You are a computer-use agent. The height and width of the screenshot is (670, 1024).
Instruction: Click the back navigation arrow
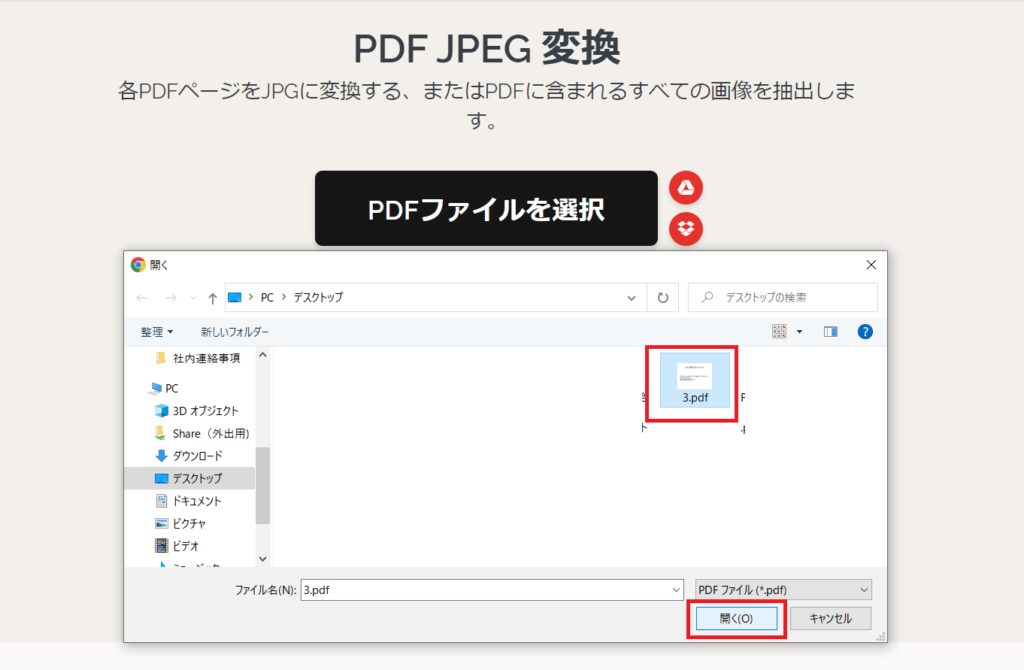[x=142, y=298]
